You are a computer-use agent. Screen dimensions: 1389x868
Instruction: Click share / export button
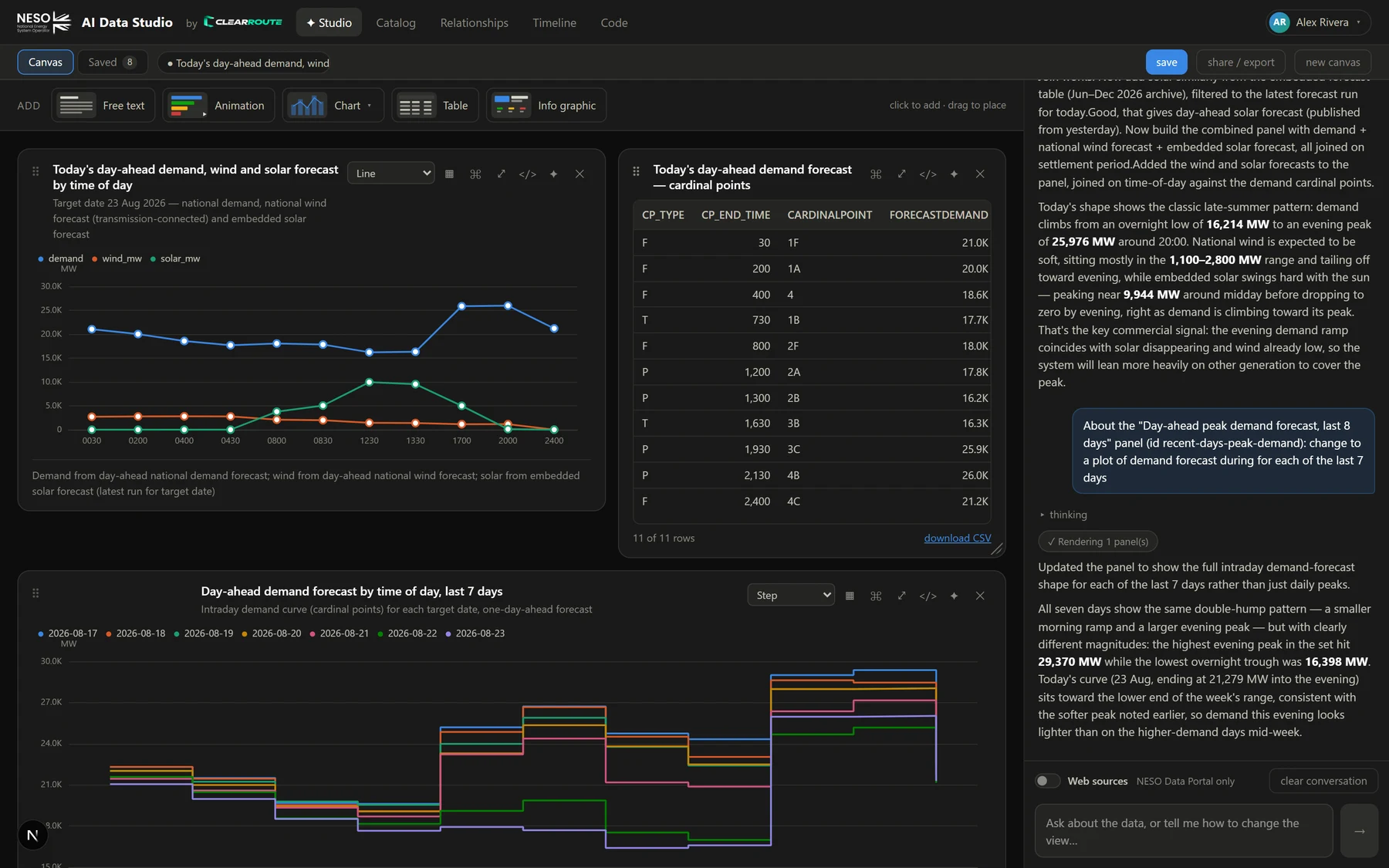(1240, 62)
